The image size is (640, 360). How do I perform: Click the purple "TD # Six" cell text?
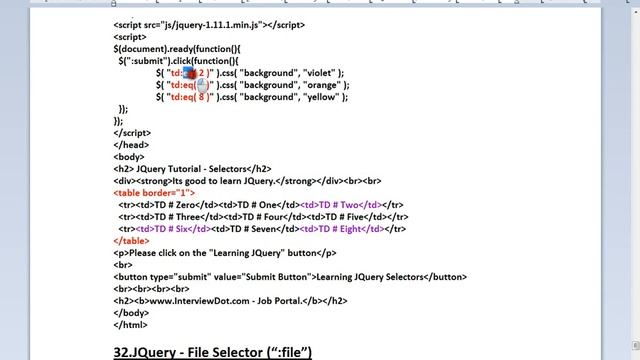coord(170,229)
